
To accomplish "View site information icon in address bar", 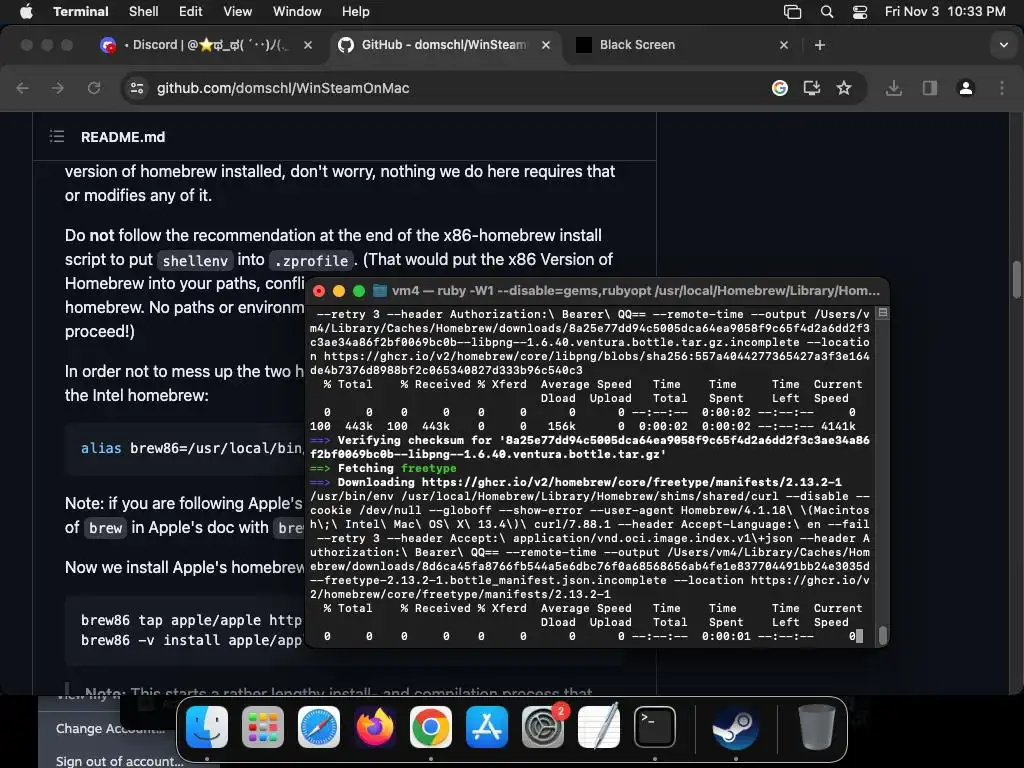I will 136,88.
